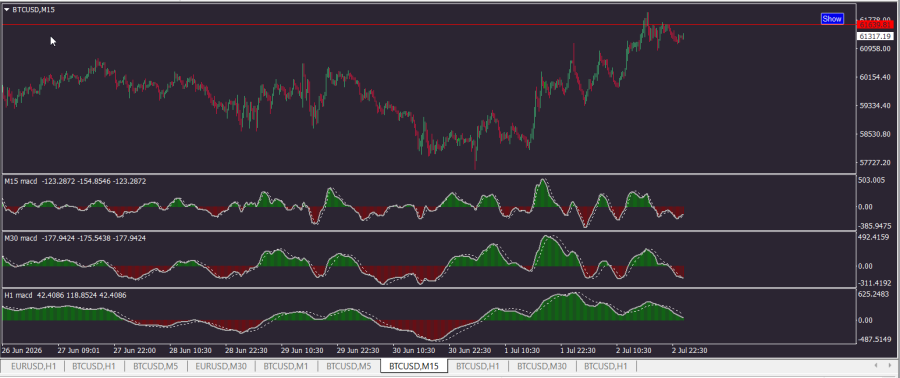This screenshot has width=900, height=378.
Task: Click the 28 Jun 10:30 time label
Action: point(192,350)
